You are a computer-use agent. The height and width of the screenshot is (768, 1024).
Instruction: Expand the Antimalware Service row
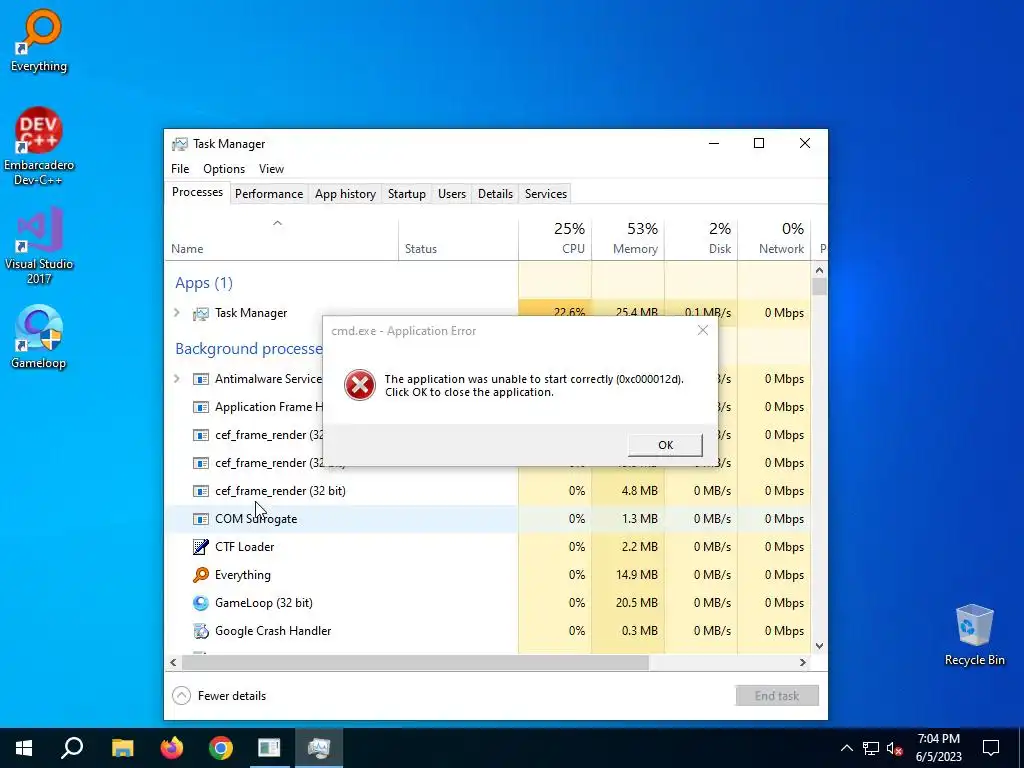click(x=177, y=379)
